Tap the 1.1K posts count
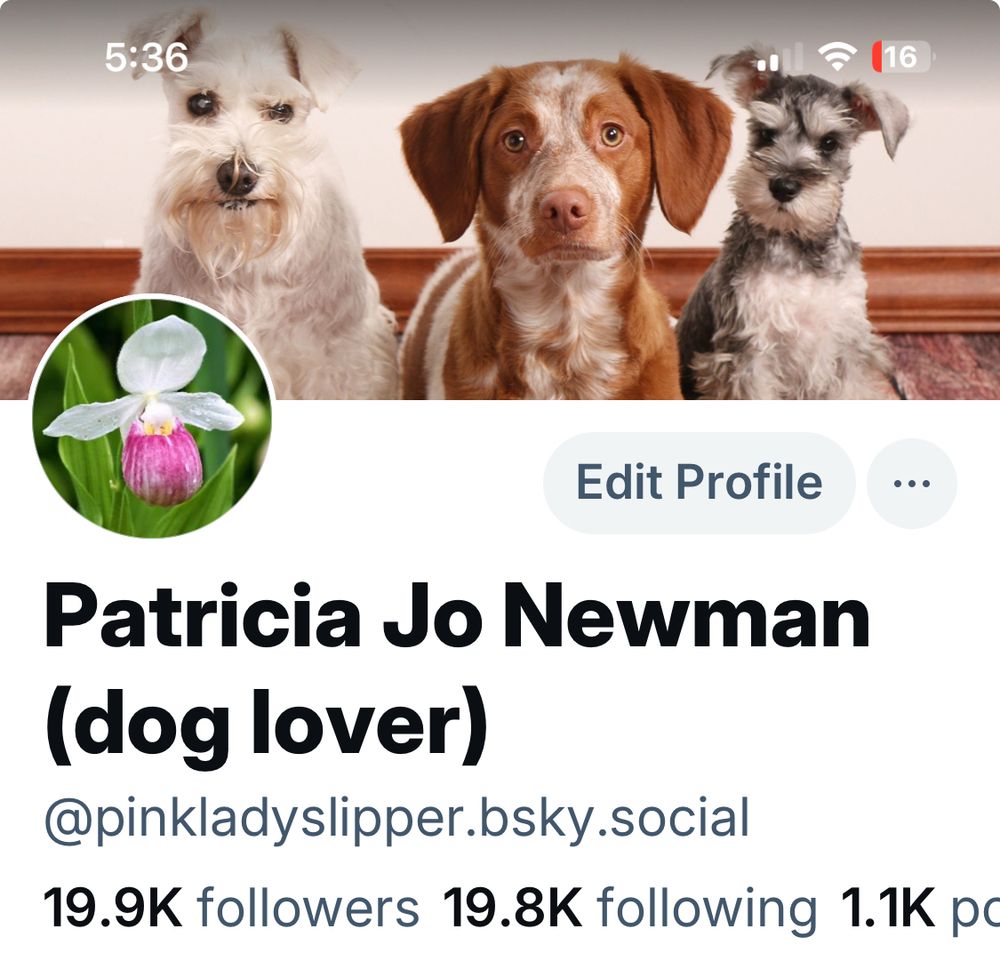1000x978 pixels. pos(920,908)
